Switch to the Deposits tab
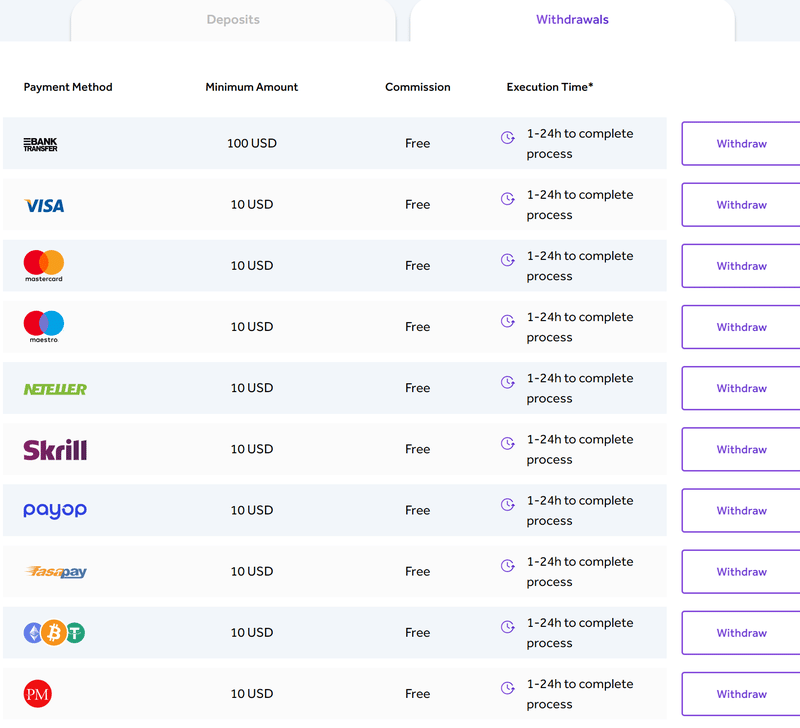This screenshot has height=728, width=800. (233, 20)
